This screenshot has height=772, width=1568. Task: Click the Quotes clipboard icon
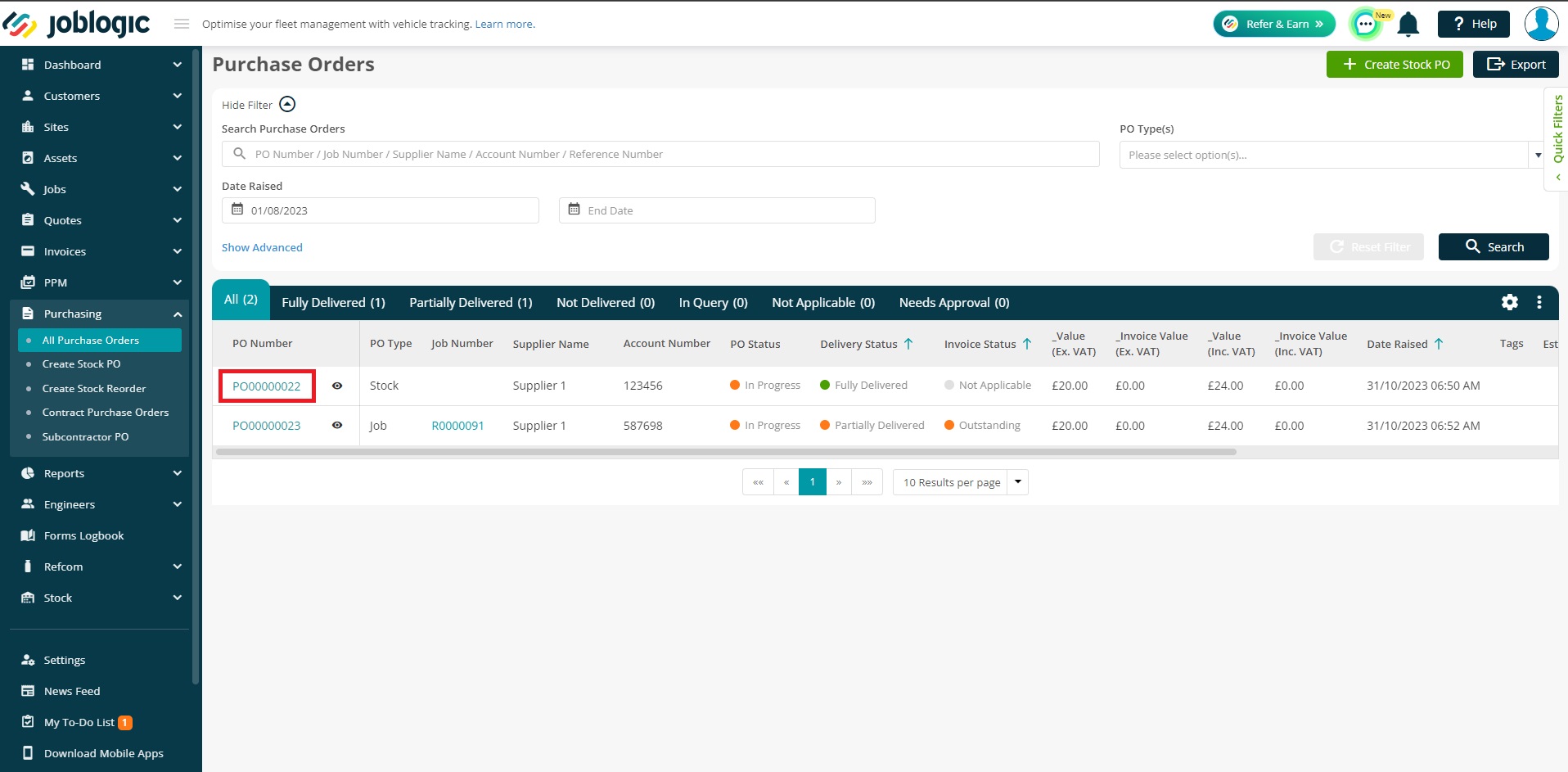point(28,220)
